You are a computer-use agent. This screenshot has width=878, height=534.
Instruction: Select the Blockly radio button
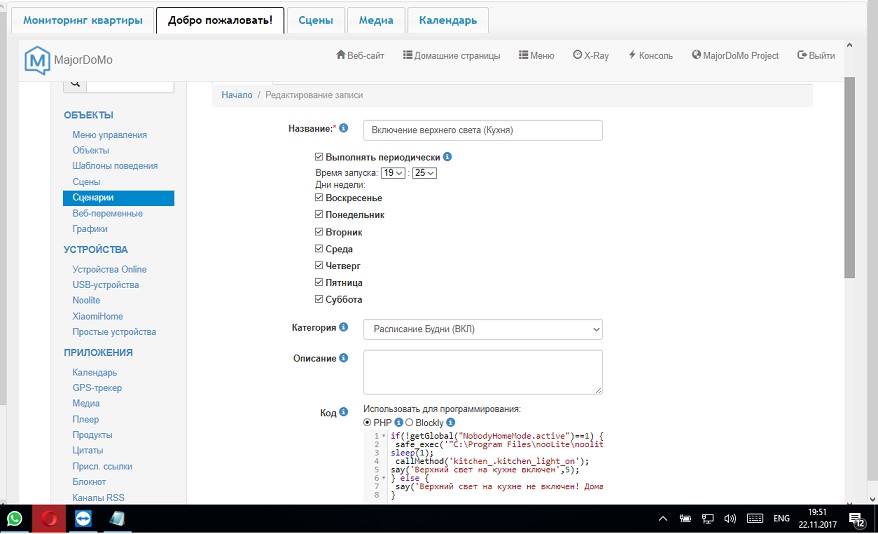coord(409,423)
